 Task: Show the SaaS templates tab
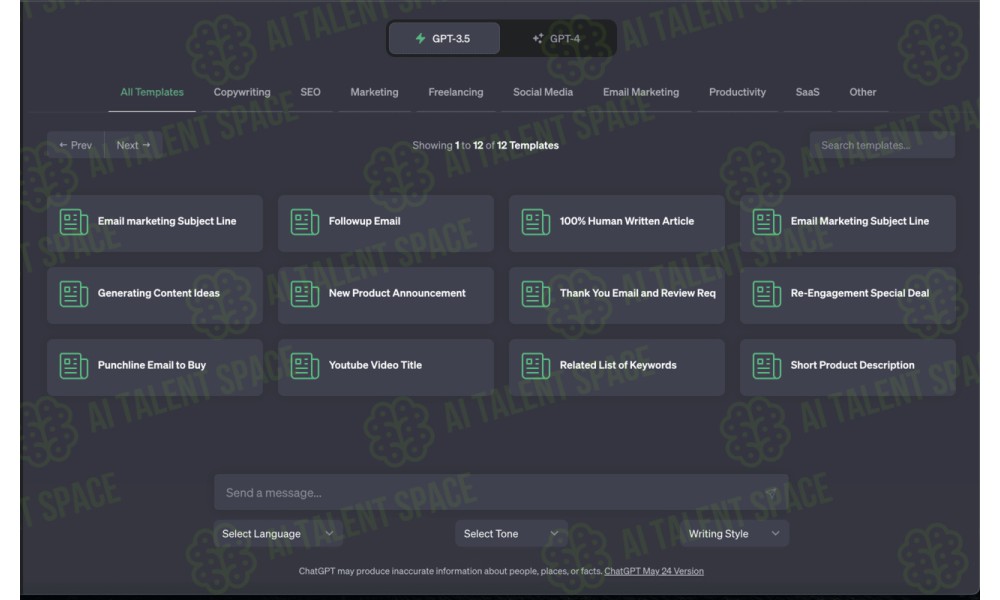click(807, 92)
